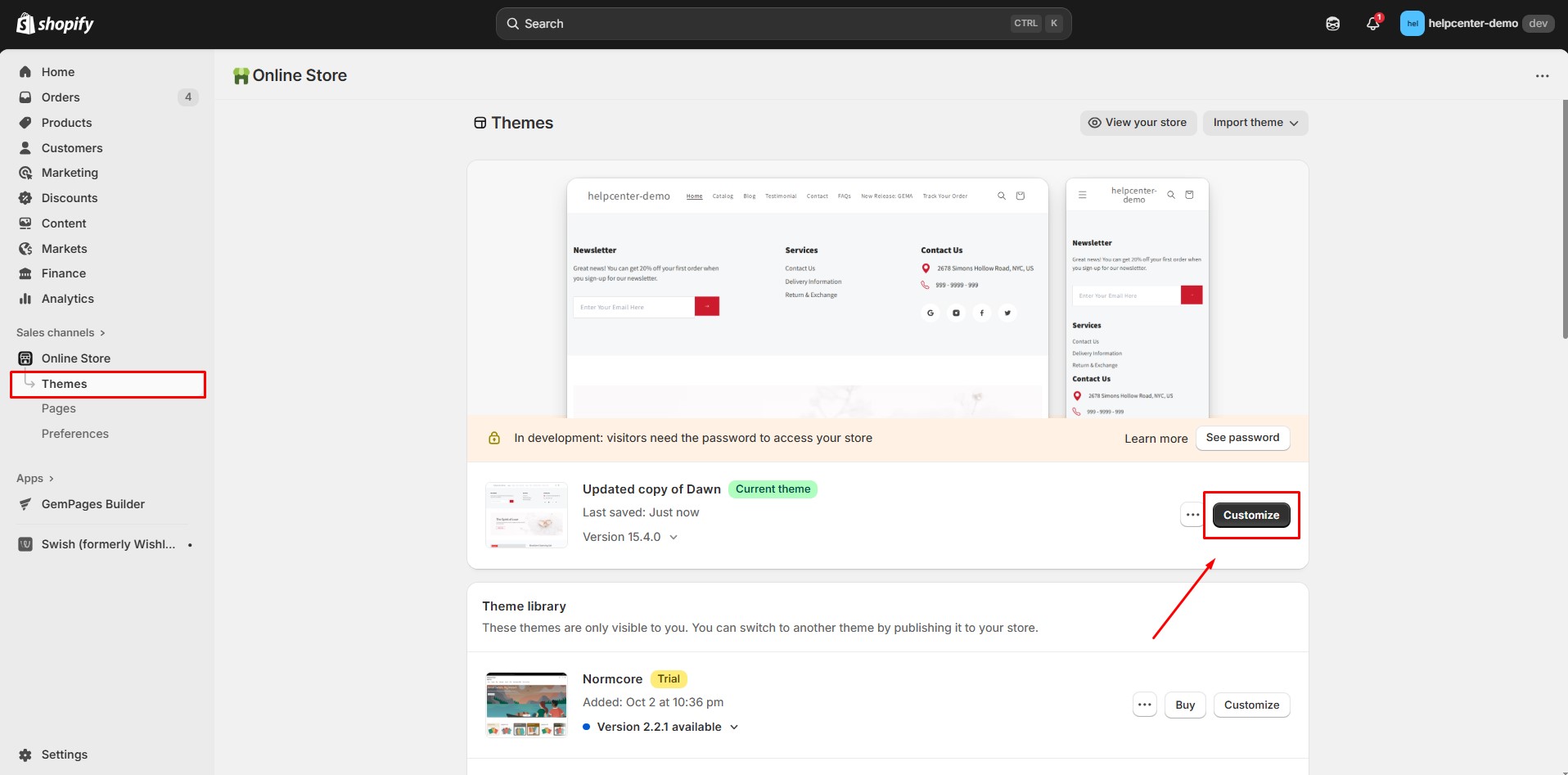Click the Discounts badge icon
Image resolution: width=1568 pixels, height=775 pixels.
point(25,198)
